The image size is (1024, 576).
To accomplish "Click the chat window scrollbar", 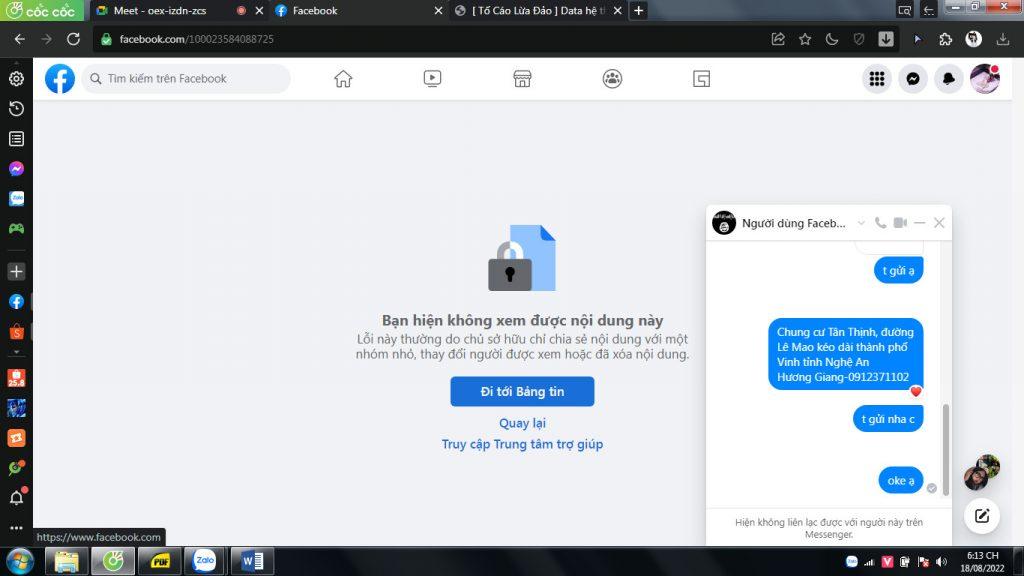I will pos(945,440).
